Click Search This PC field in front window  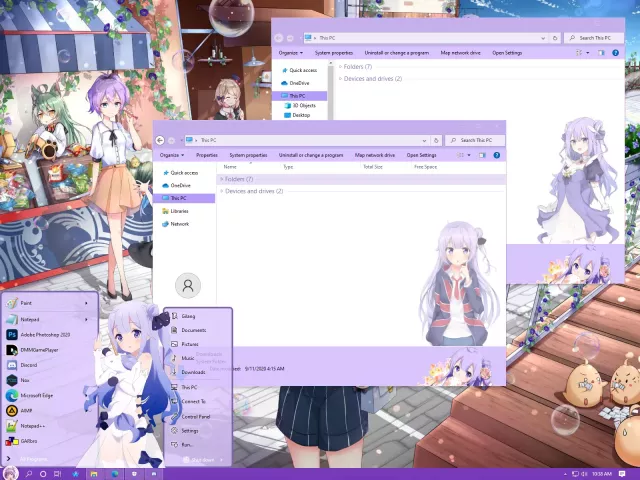coord(475,140)
